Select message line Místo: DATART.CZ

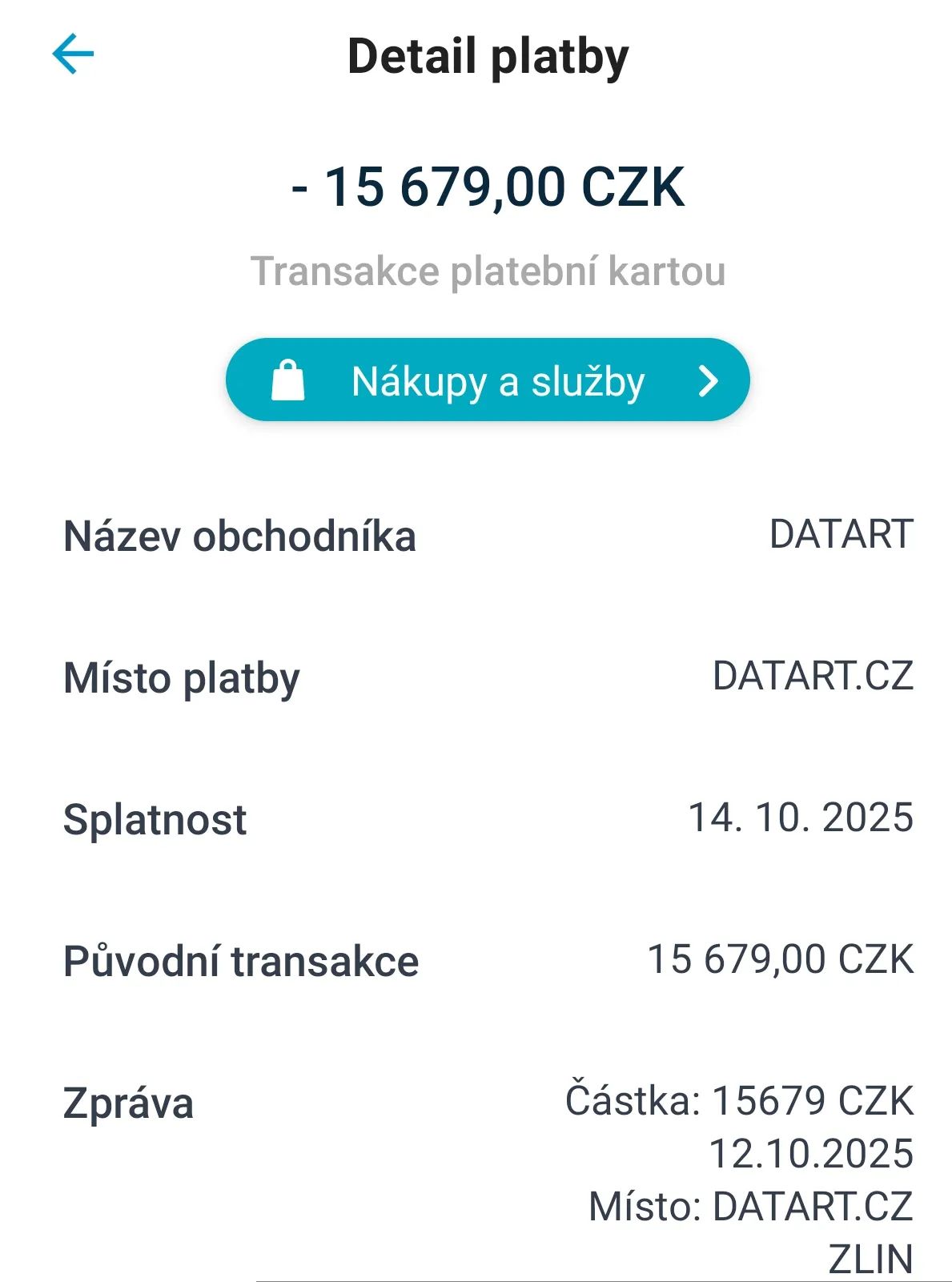[750, 1207]
